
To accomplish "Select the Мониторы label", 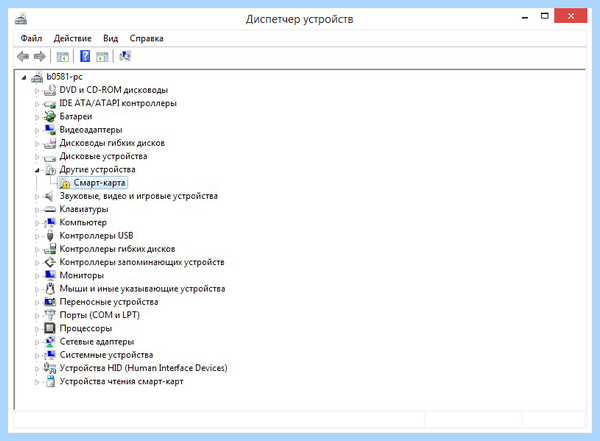I will coord(82,275).
